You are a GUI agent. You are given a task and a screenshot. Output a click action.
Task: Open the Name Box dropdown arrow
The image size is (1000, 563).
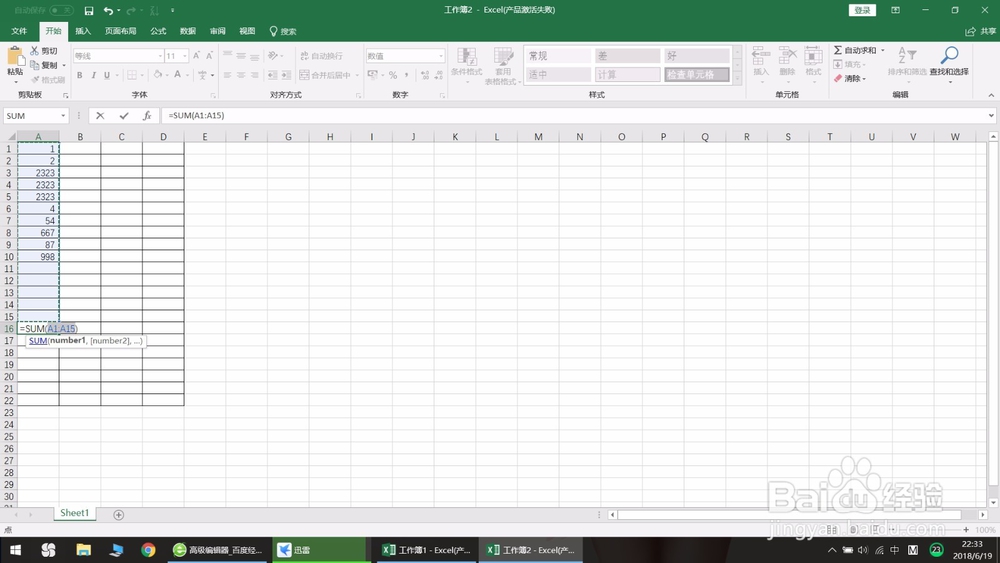point(63,115)
